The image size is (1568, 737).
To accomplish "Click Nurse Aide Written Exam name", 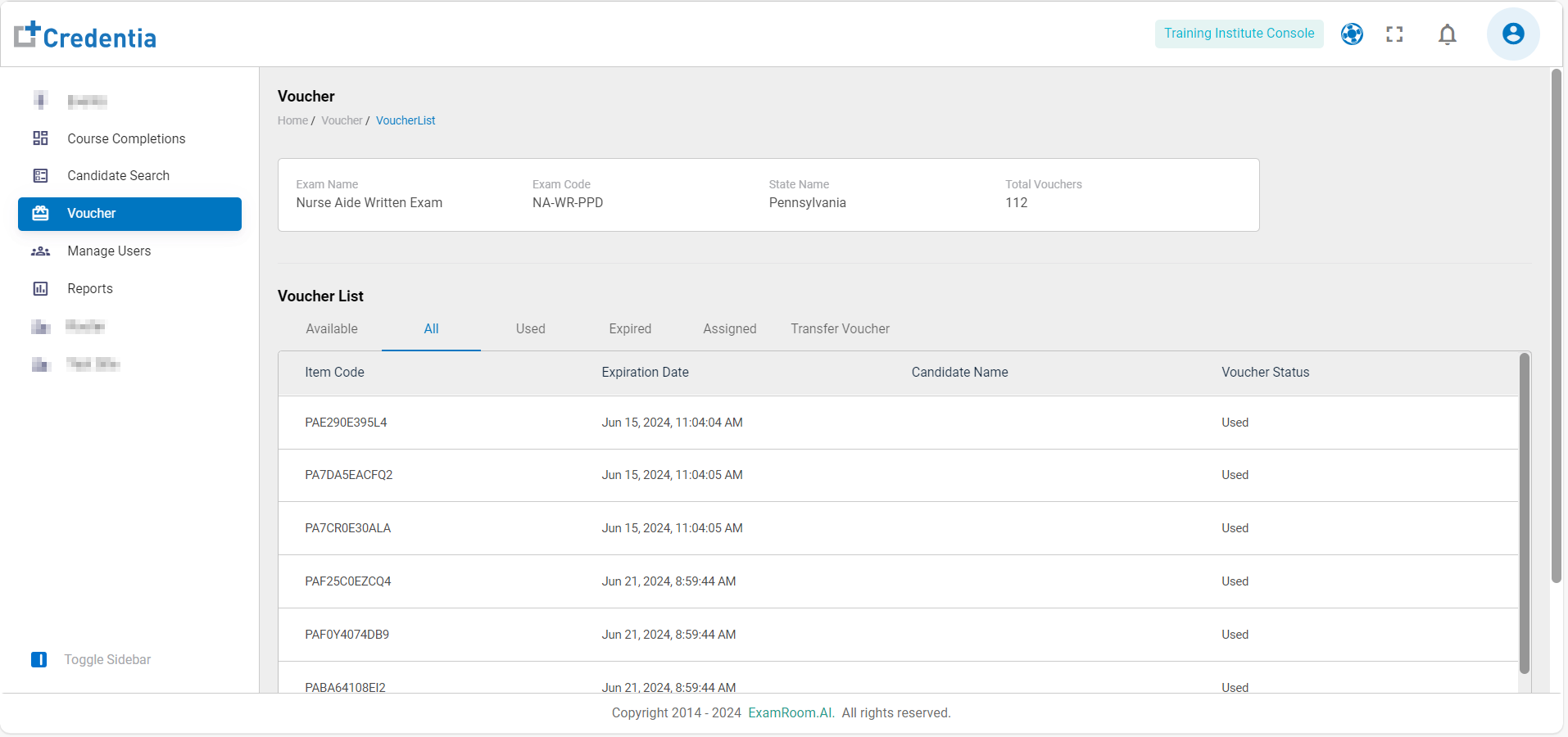I will [x=369, y=202].
